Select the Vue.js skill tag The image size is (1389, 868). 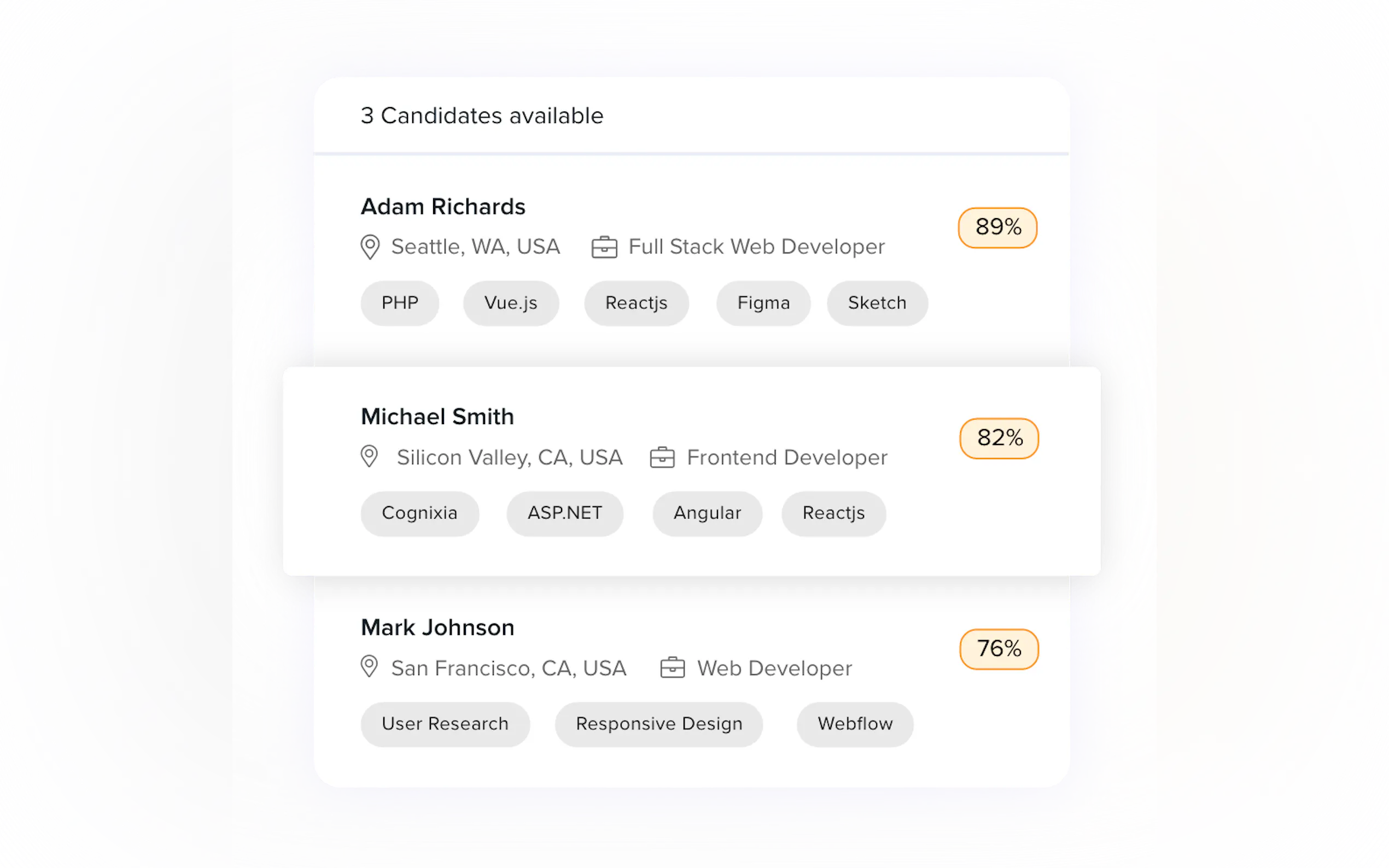coord(511,303)
